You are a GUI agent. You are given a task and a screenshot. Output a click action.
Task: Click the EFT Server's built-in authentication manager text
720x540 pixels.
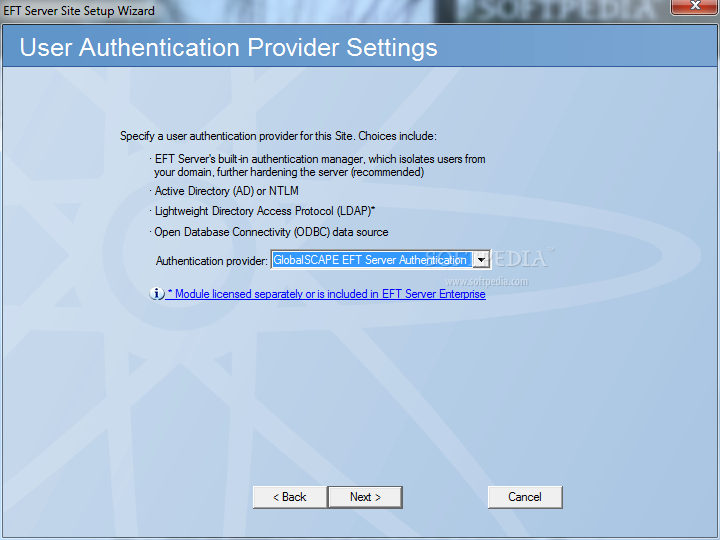[320, 165]
